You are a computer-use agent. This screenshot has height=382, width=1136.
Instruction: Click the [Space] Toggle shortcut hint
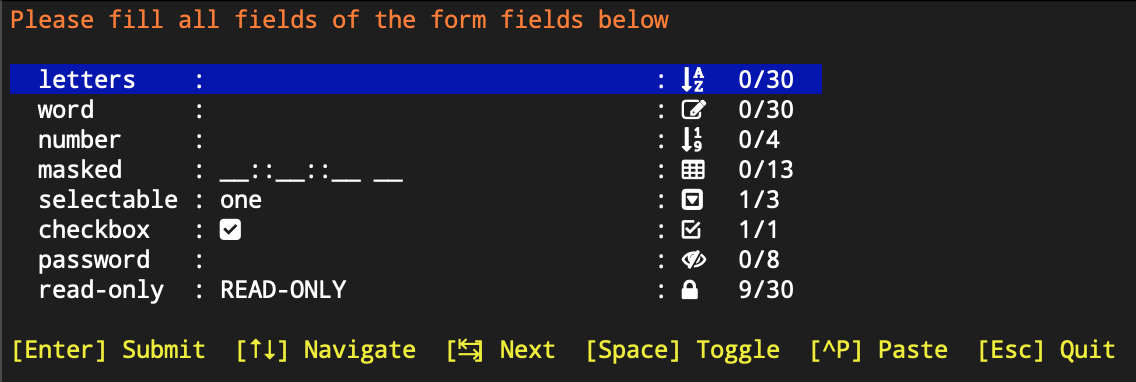[x=683, y=350]
